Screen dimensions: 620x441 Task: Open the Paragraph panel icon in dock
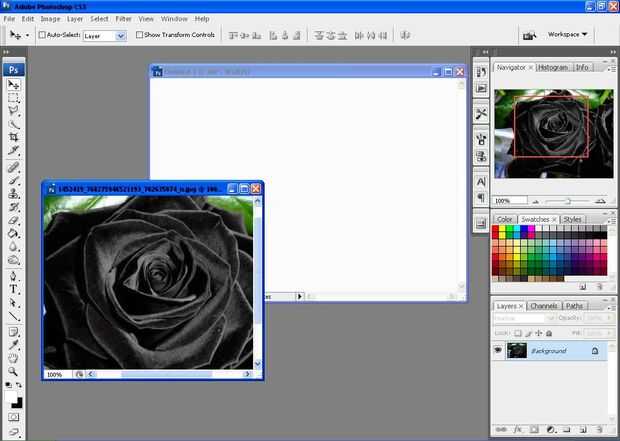(481, 197)
